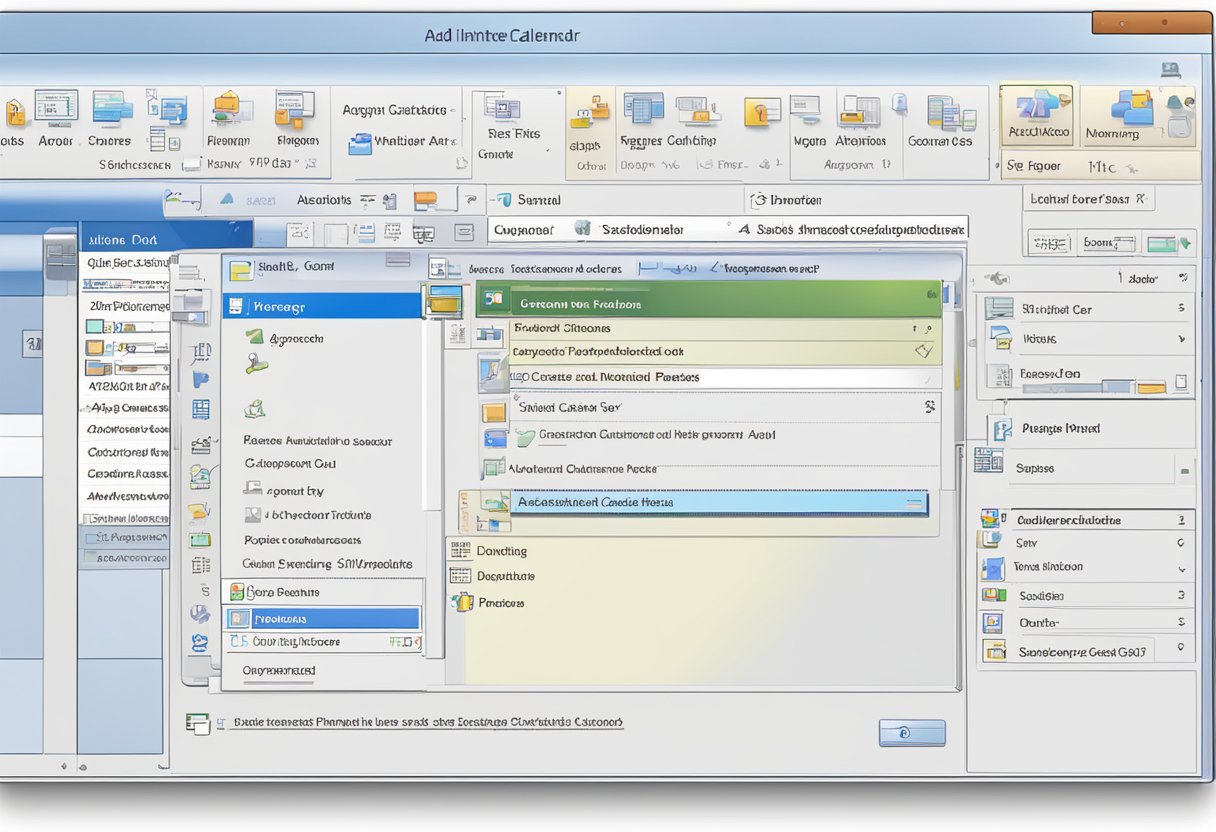This screenshot has height=832, width=1216.
Task: Click the blue button at the dialog's bottom-right
Action: [x=911, y=733]
